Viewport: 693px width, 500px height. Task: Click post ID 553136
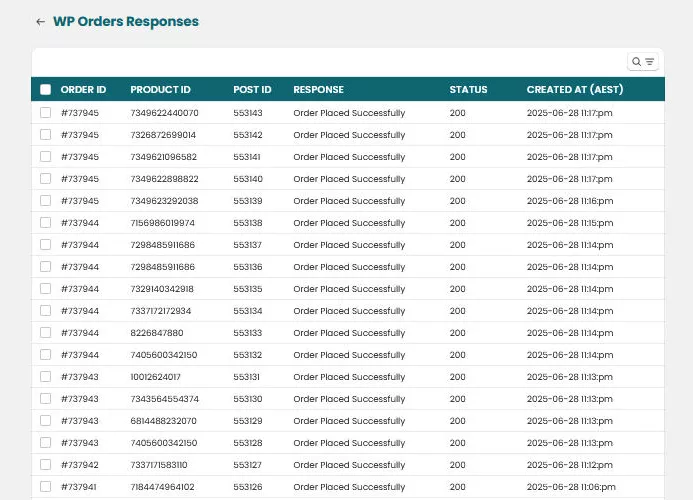[248, 267]
